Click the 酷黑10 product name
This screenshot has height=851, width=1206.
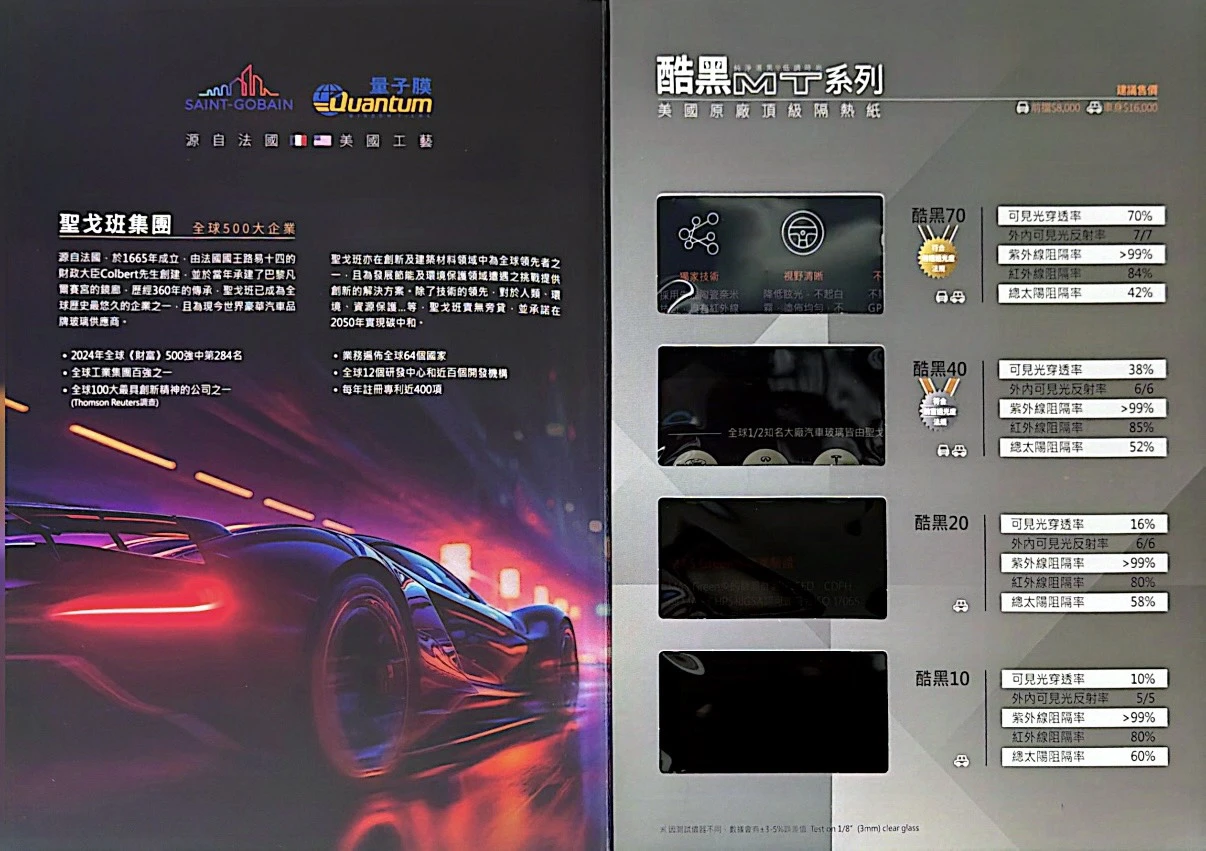[x=942, y=678]
